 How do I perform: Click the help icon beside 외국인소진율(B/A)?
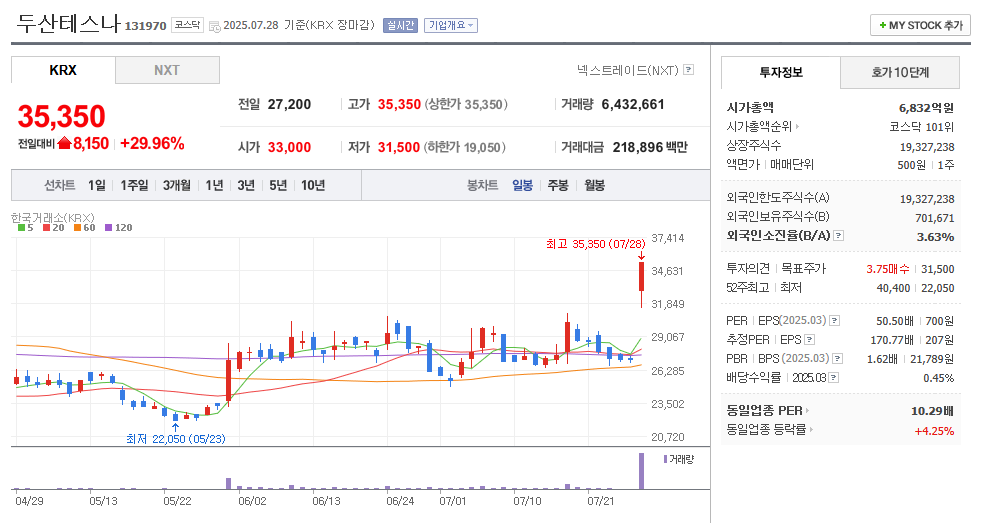click(x=838, y=236)
